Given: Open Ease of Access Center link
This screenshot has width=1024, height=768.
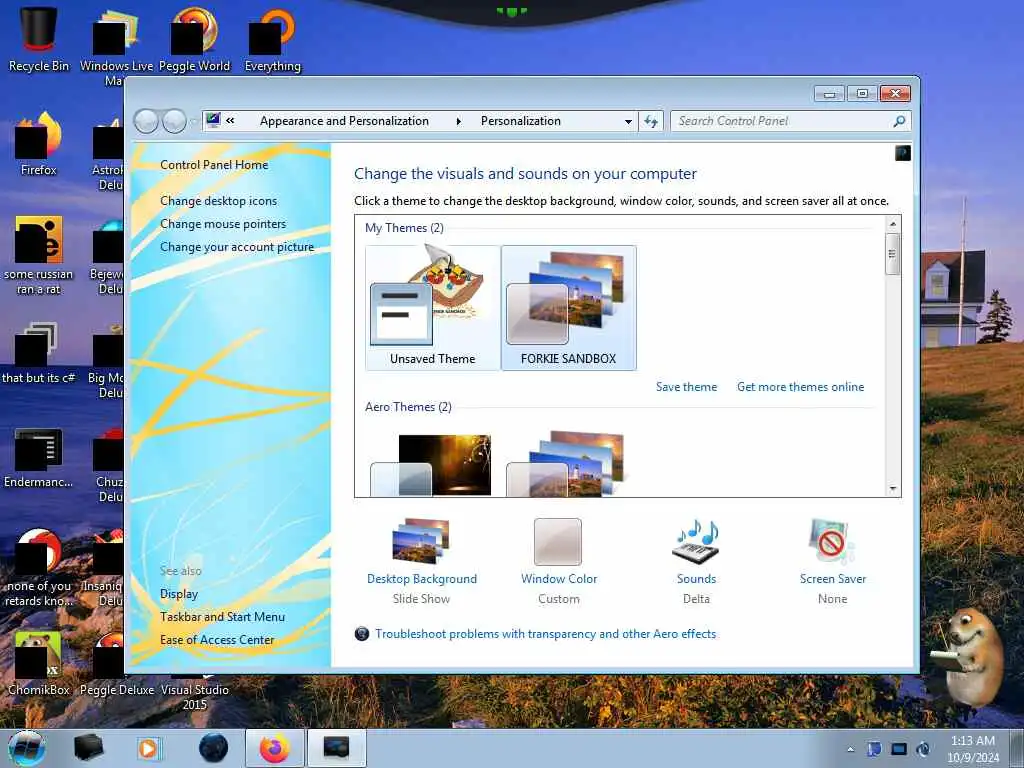Looking at the screenshot, I should (x=217, y=640).
